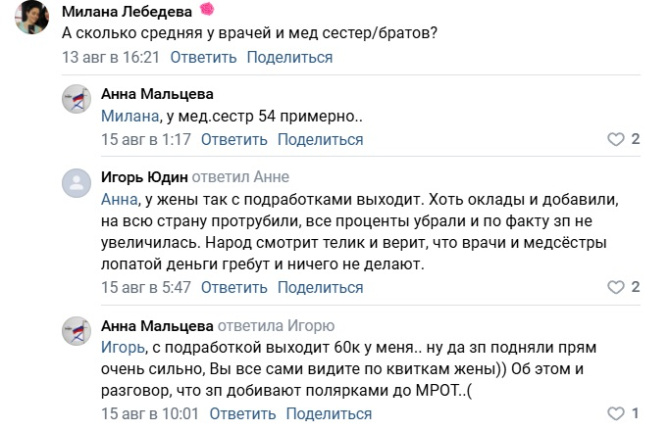Like Игорь Юдин's comment with the heart

[616, 287]
